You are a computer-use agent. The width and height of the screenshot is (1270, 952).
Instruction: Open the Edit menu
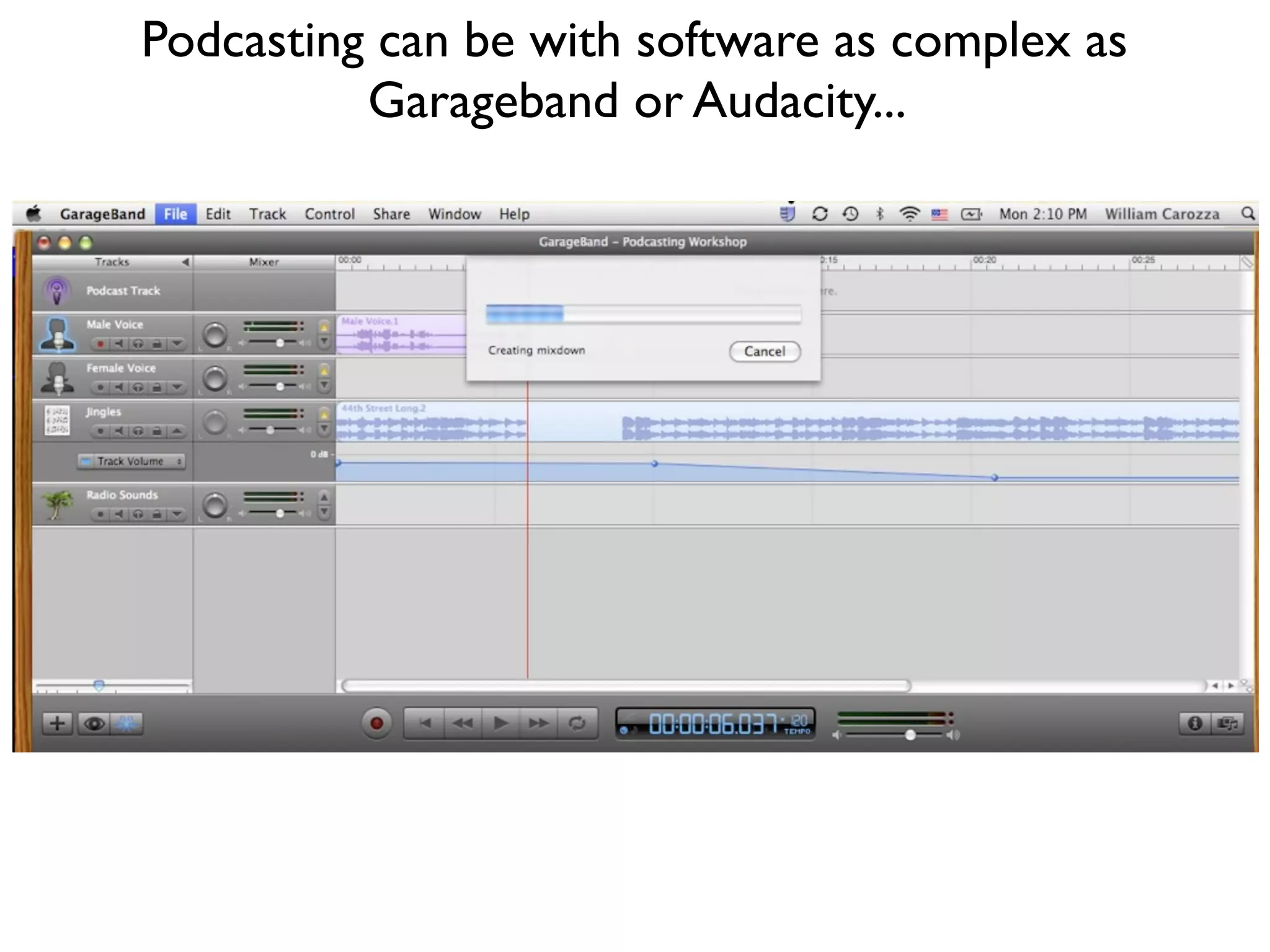point(218,214)
